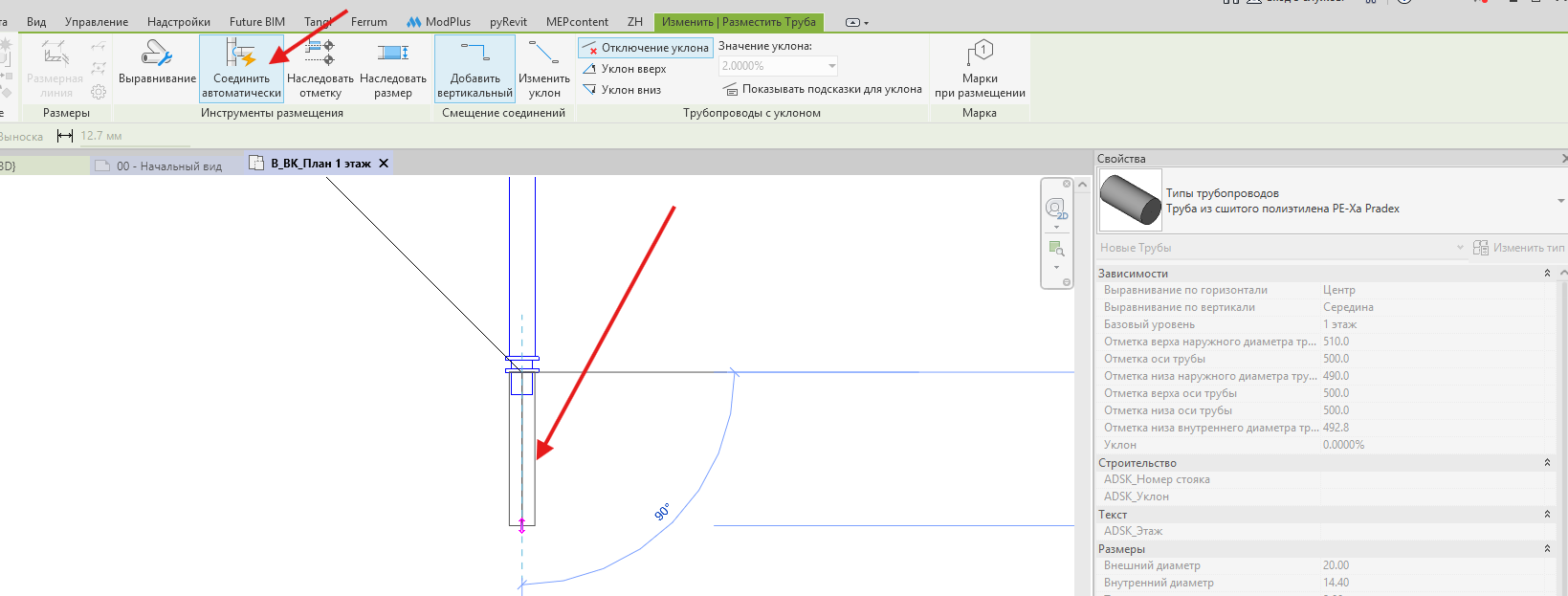
Task: Collapse the Зависимости properties section
Action: (x=1547, y=274)
